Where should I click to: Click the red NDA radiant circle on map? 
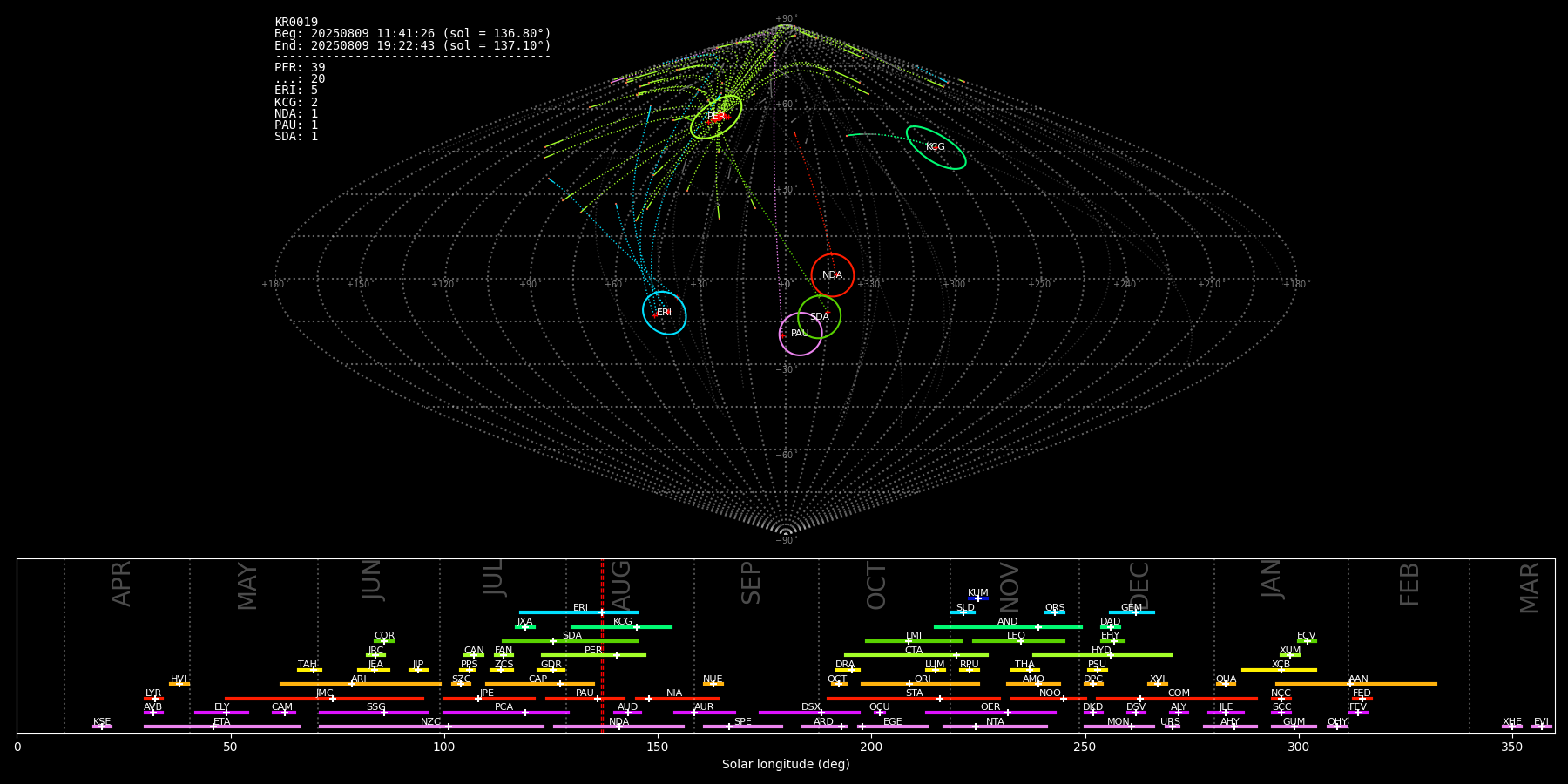833,275
